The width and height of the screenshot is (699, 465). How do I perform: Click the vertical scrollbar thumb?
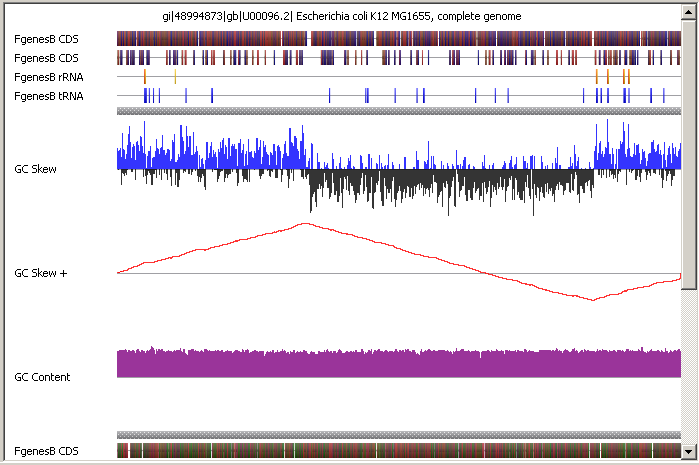coord(688,154)
